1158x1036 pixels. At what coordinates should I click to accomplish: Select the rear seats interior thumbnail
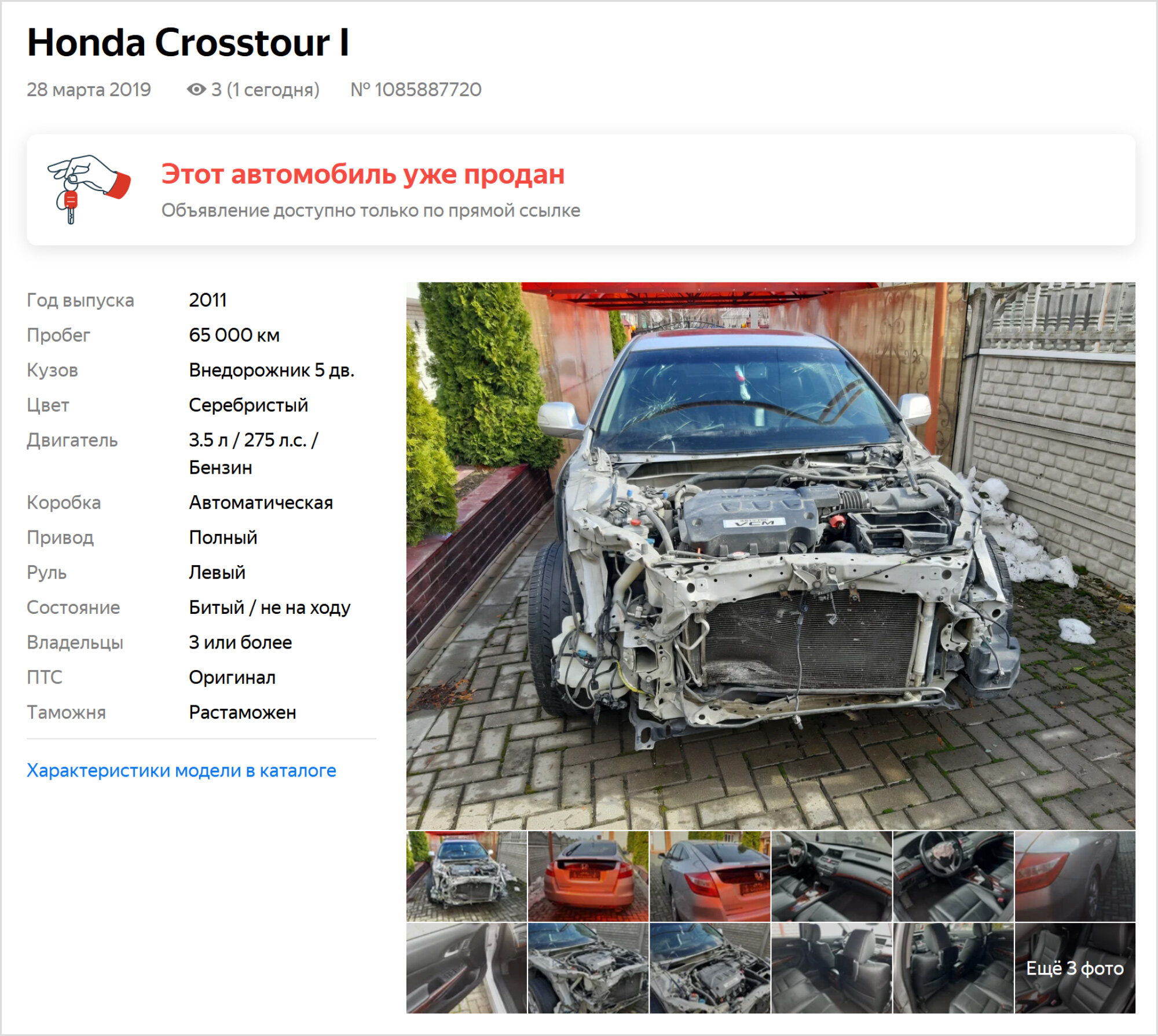831,968
